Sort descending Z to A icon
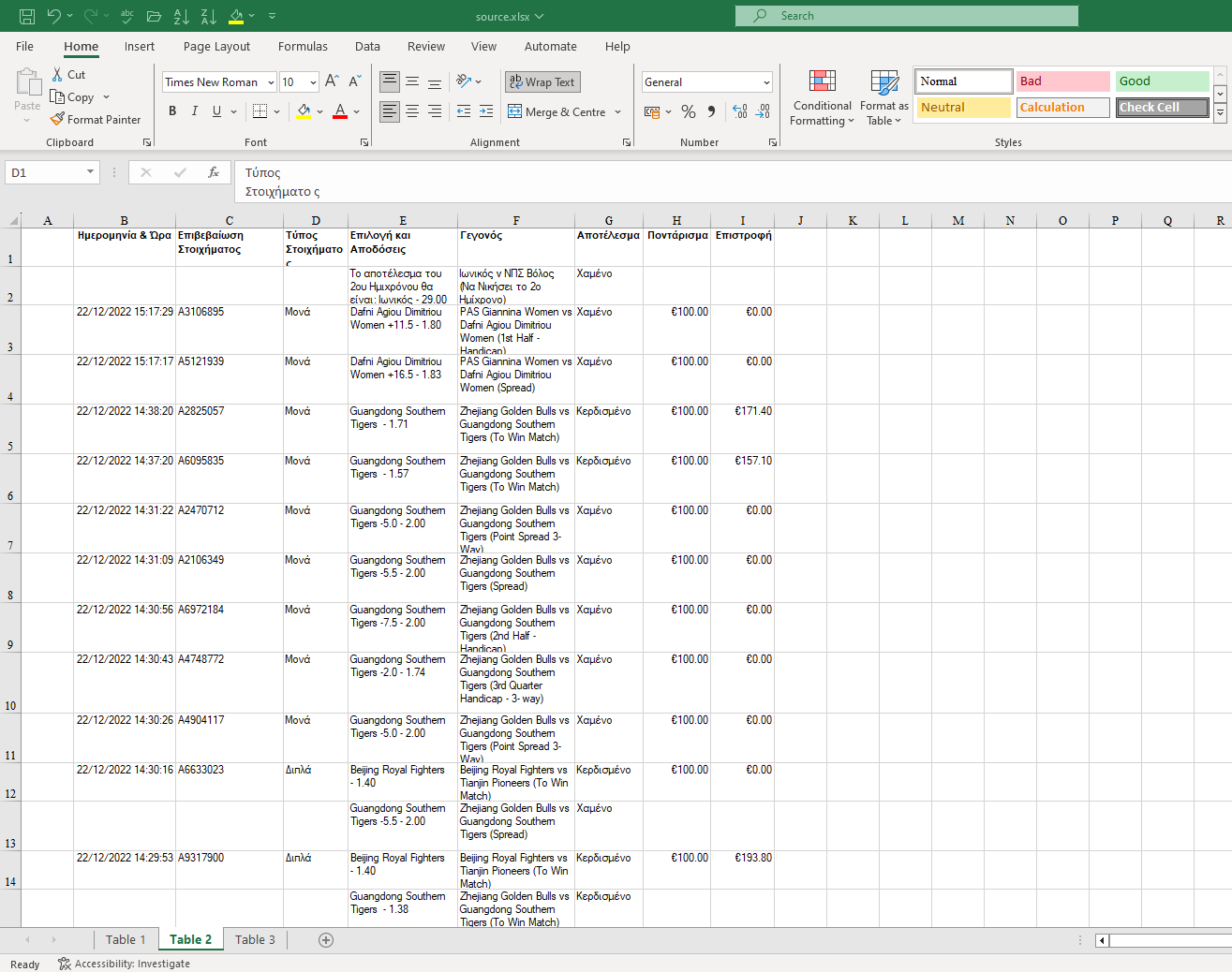1232x972 pixels. tap(209, 16)
